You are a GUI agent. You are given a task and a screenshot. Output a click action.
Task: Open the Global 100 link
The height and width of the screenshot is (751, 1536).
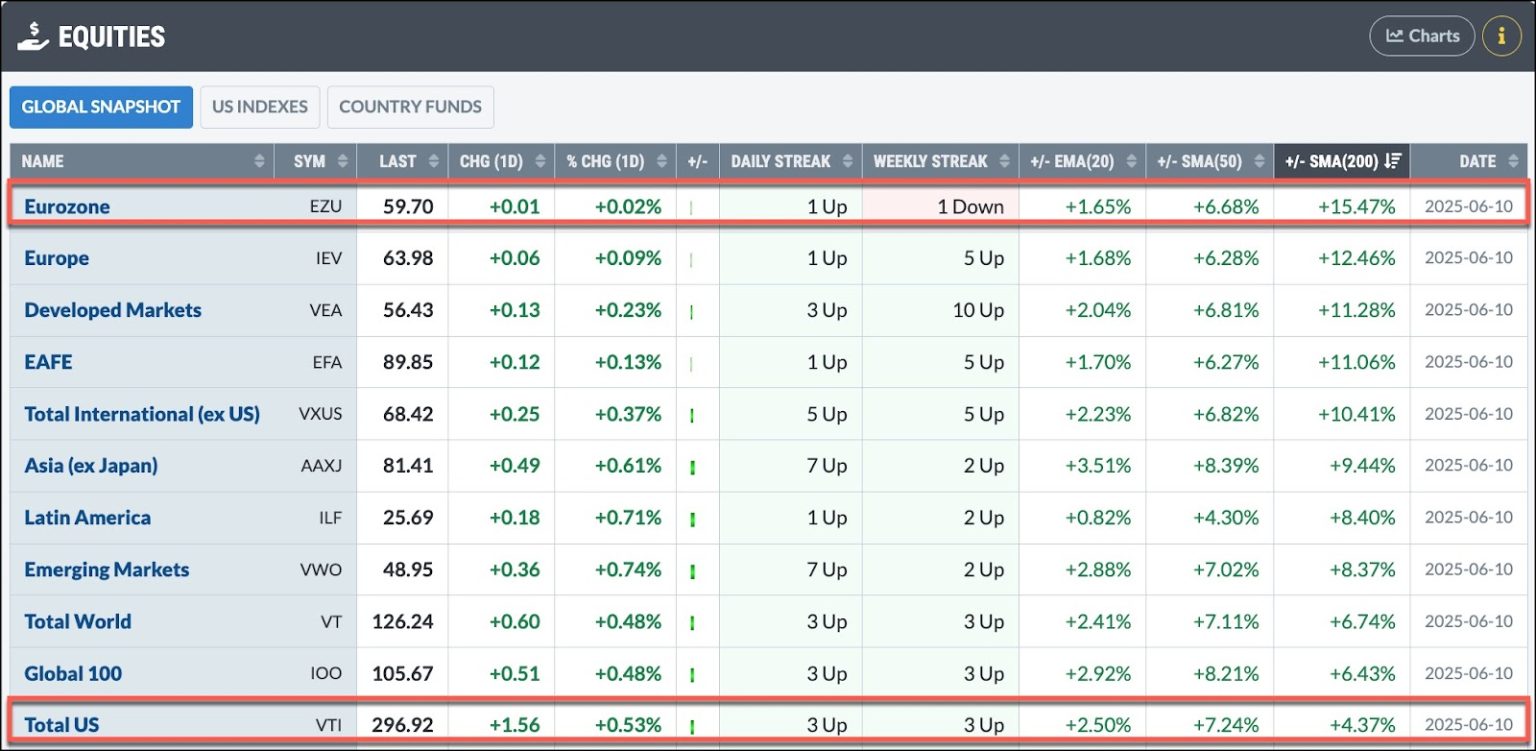[x=74, y=674]
